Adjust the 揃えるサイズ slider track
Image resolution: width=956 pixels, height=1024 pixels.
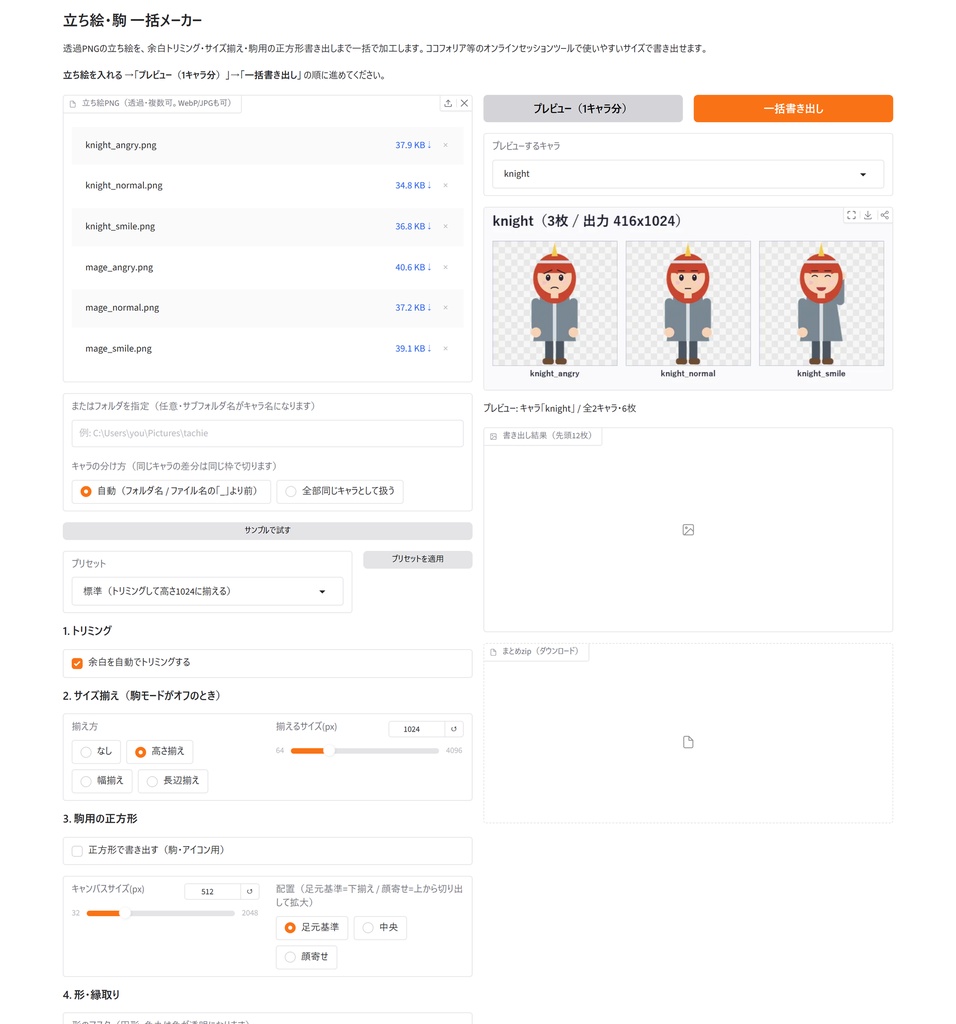coord(364,751)
